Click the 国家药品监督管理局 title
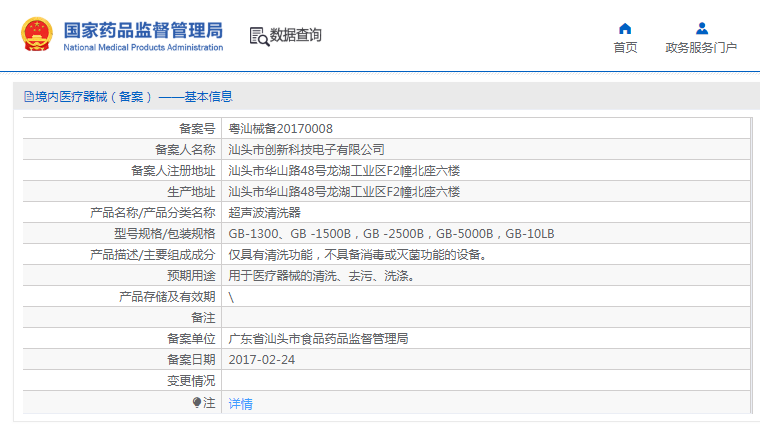 (x=143, y=30)
